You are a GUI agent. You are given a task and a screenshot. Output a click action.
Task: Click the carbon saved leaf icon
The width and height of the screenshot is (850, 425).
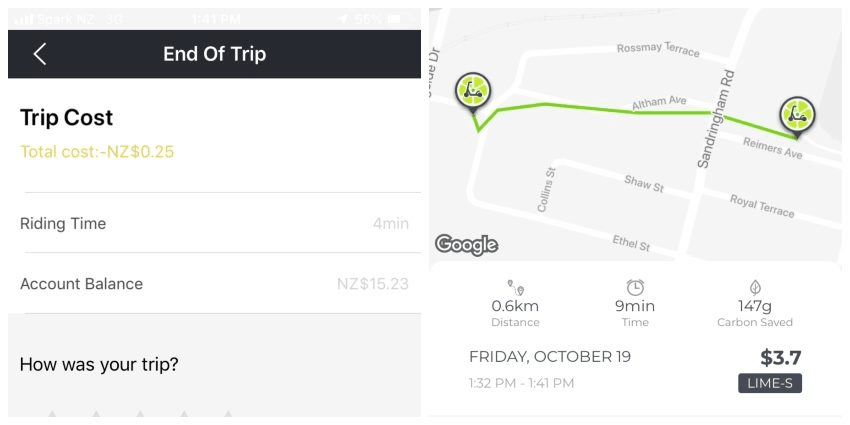pos(755,287)
